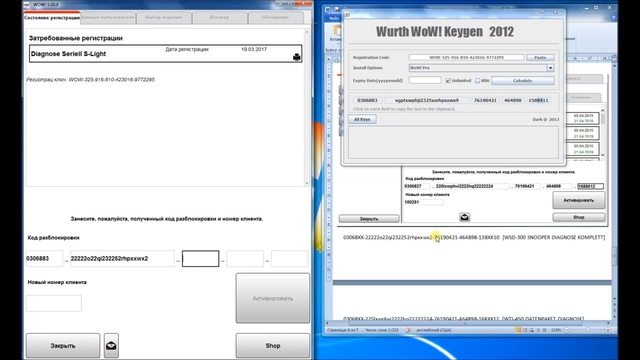Open the Договор tab
Viewport: 640px width, 360px height.
pos(220,18)
